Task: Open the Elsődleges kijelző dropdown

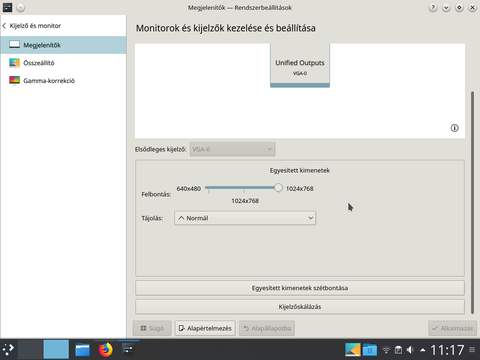Action: (232, 149)
